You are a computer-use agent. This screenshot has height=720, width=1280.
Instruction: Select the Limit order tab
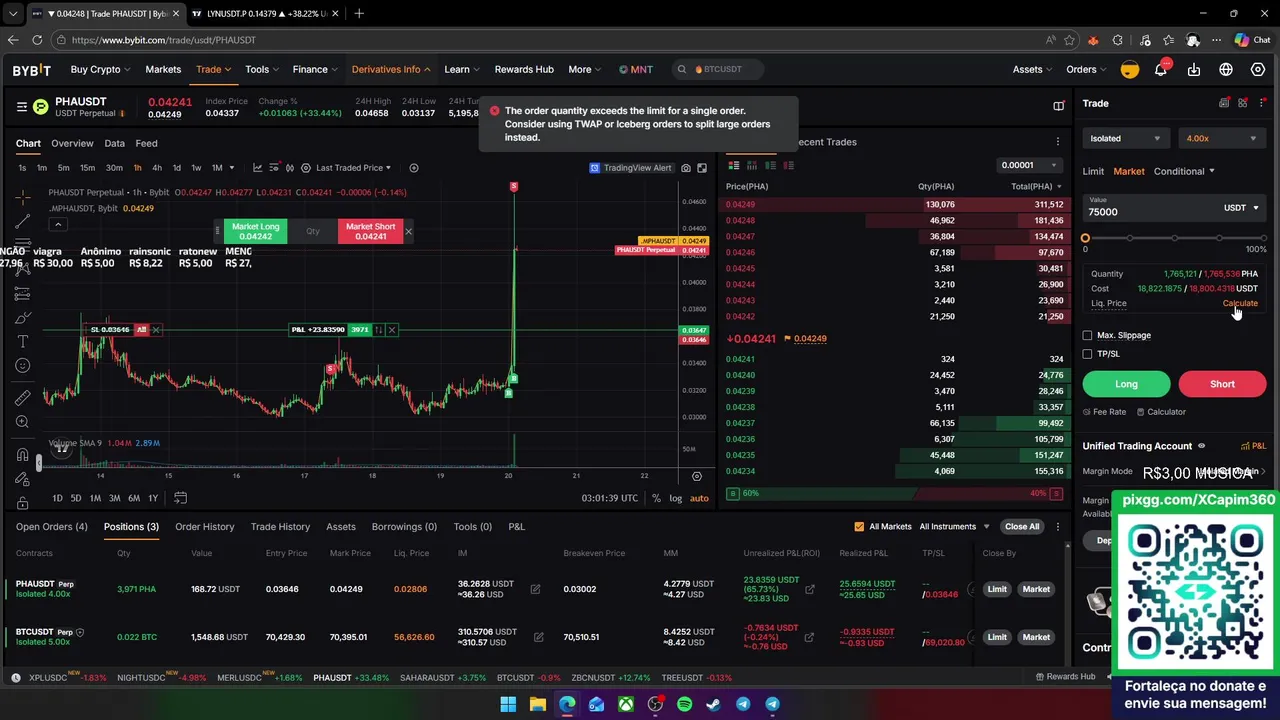click(x=1093, y=171)
